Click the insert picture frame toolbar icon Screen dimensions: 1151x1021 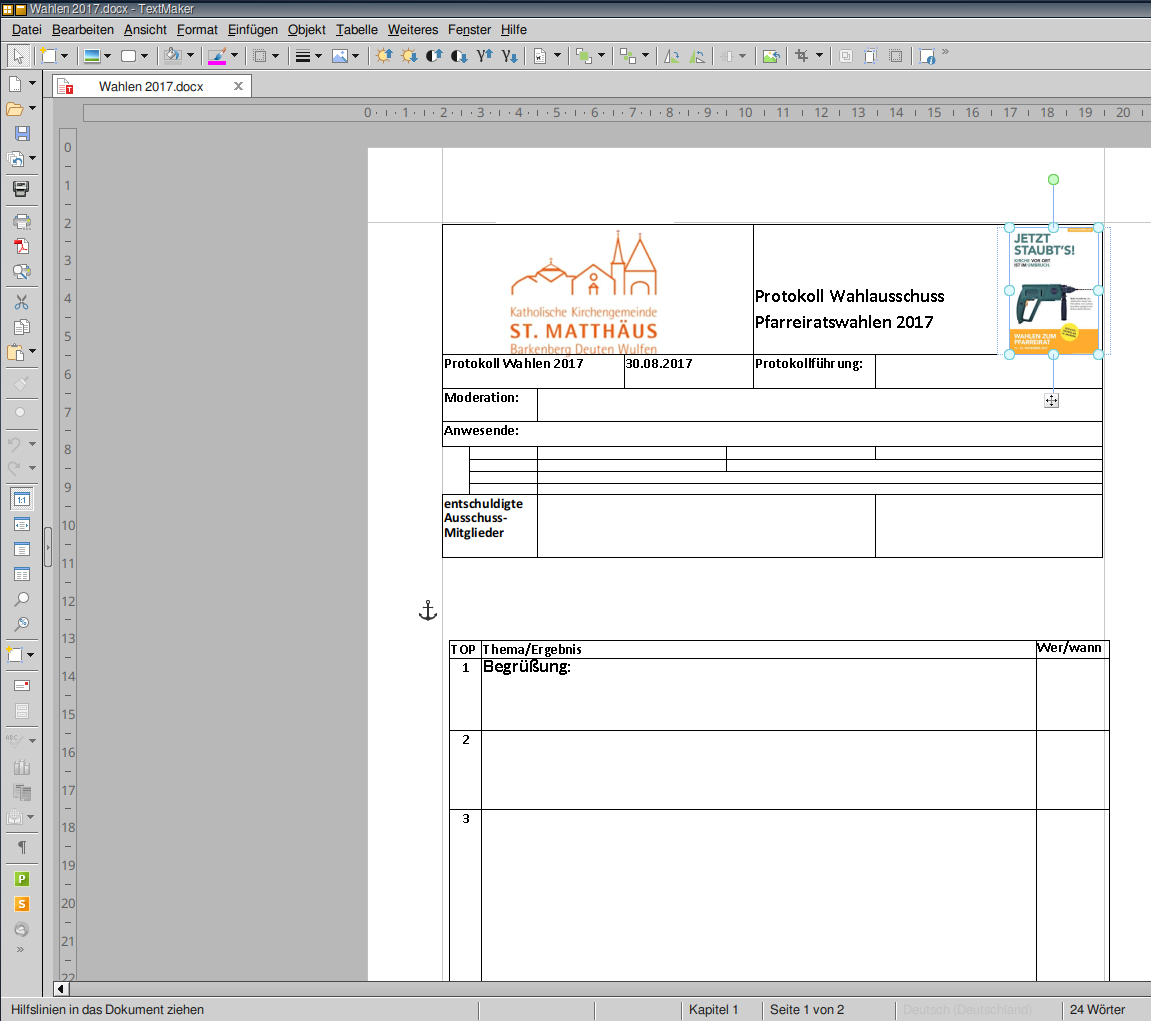pos(340,56)
